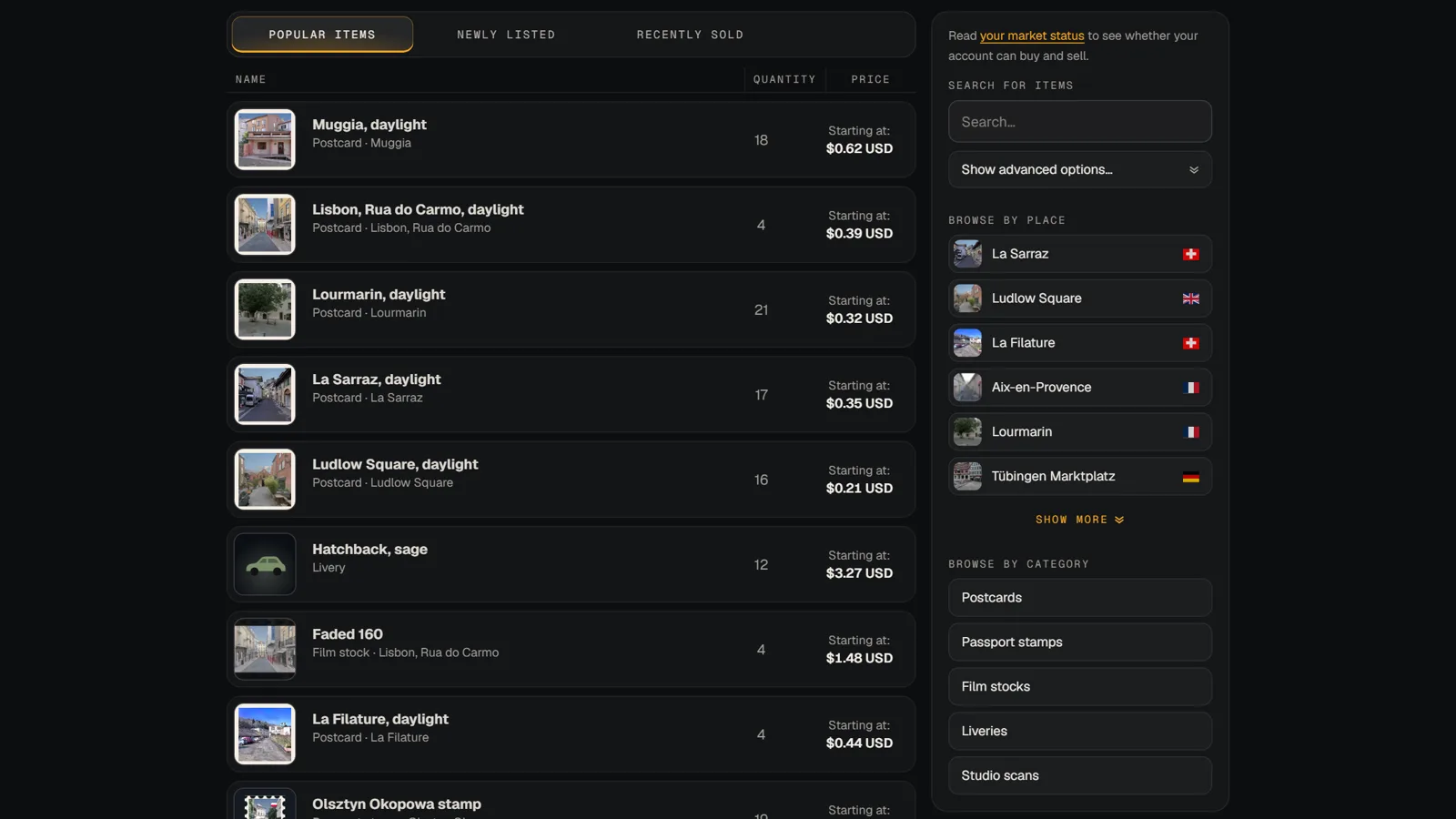Click the French flag icon beside Aix-en-Provence
The width and height of the screenshot is (1456, 819).
[1190, 388]
